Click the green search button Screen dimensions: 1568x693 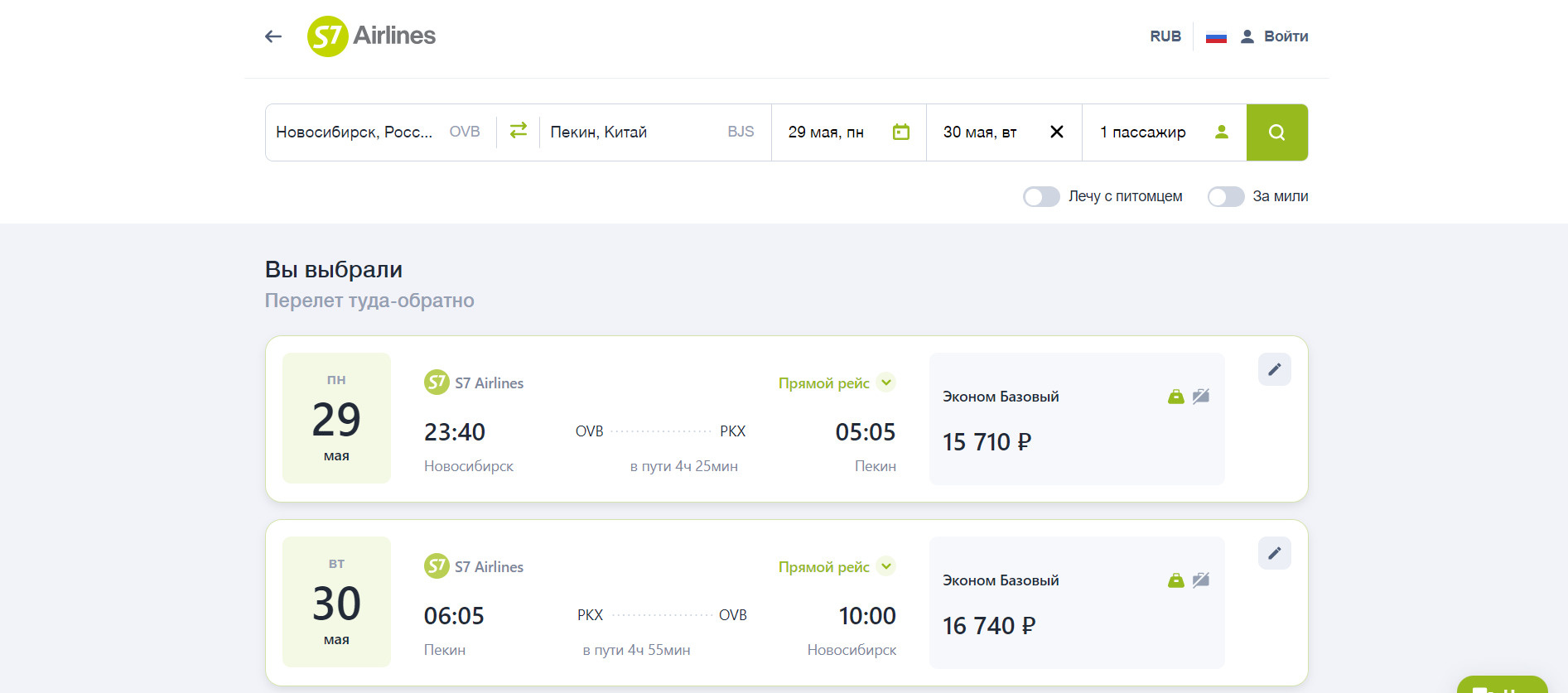pos(1276,132)
